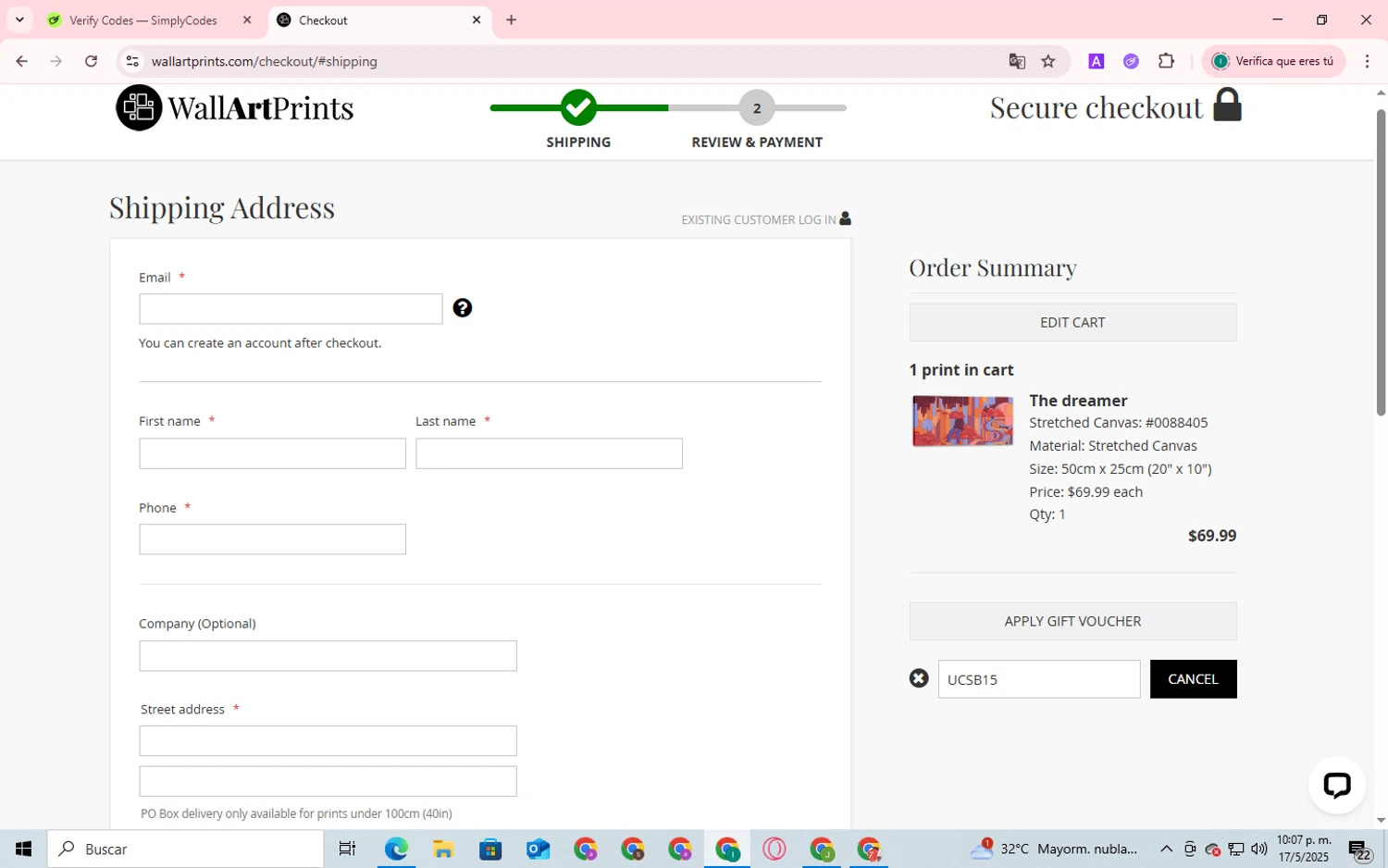
Task: Click the existing customer user icon
Action: tap(845, 218)
